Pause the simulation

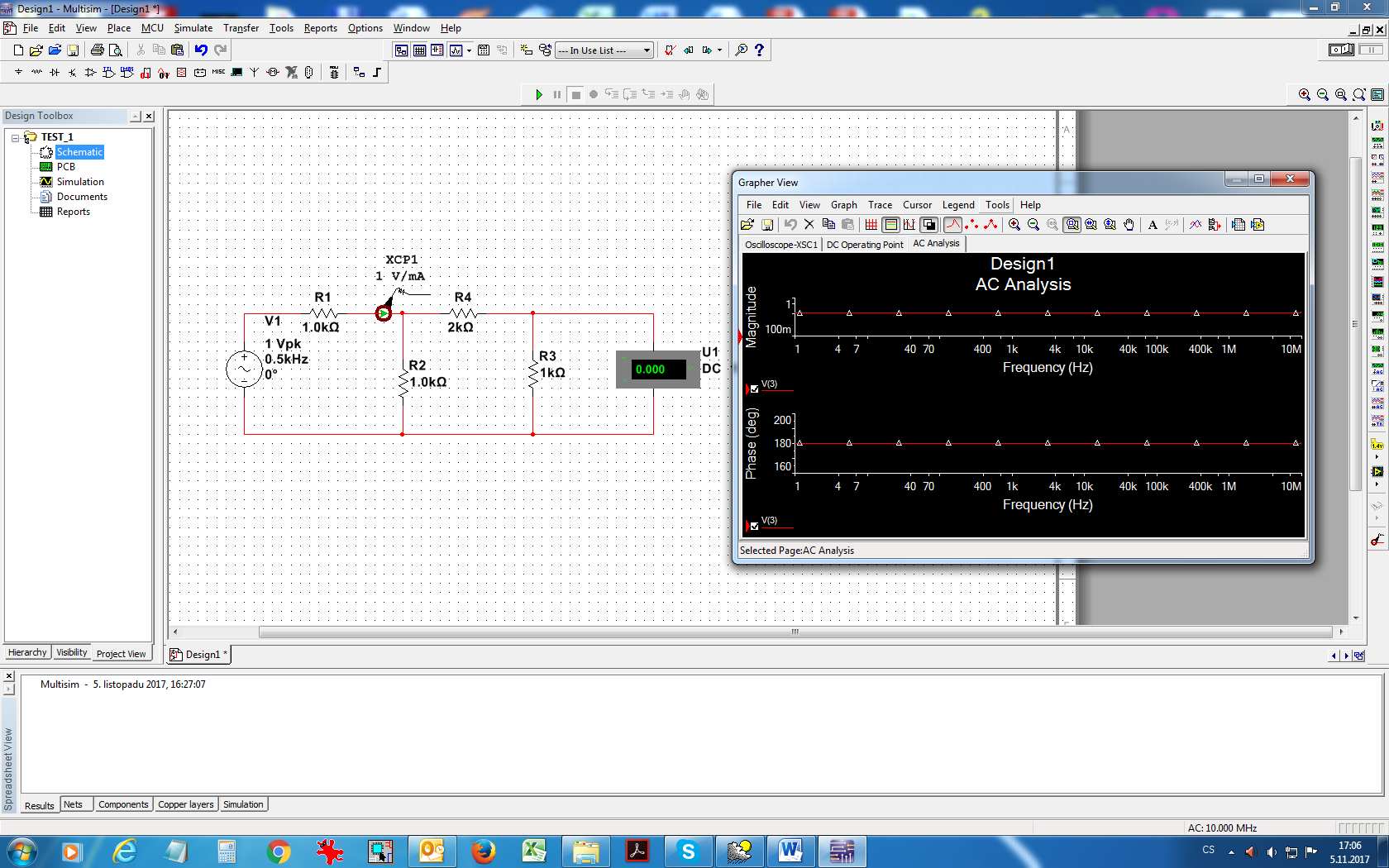(x=557, y=95)
